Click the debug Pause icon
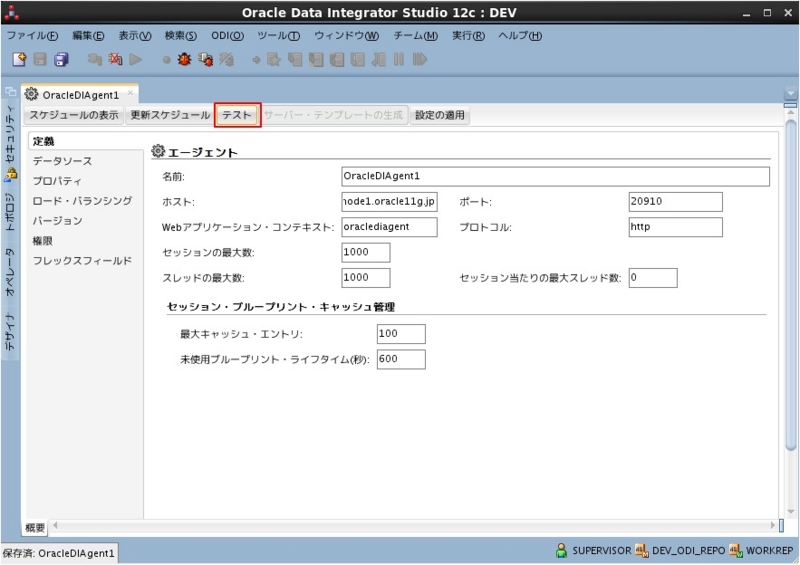Viewport: 800px width, 565px height. coord(399,59)
